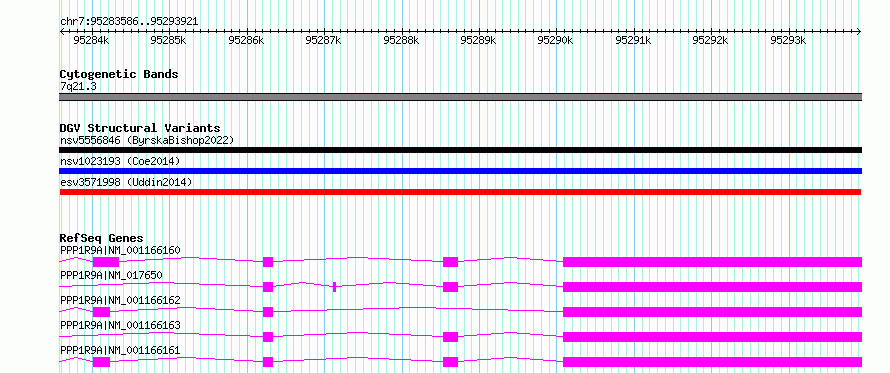Select NM_001166161 exon near 95284k
The image size is (890, 373).
101,362
